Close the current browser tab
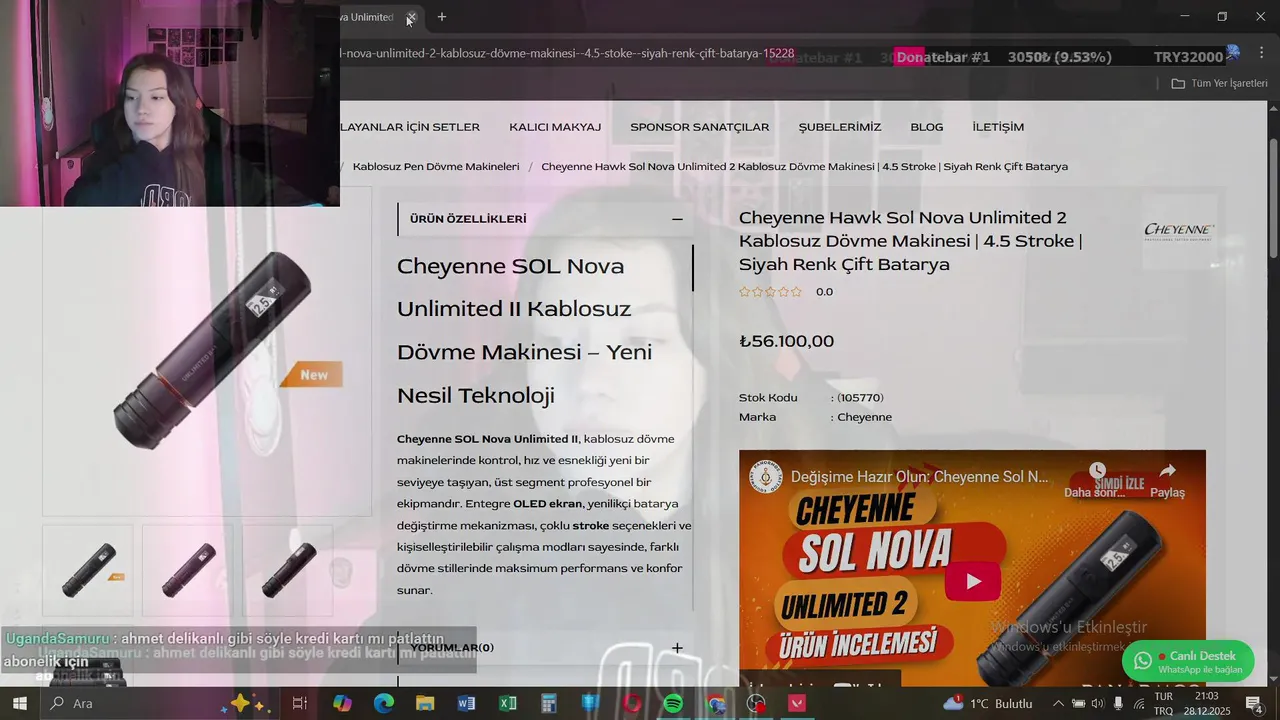The image size is (1280, 720). pos(412,17)
